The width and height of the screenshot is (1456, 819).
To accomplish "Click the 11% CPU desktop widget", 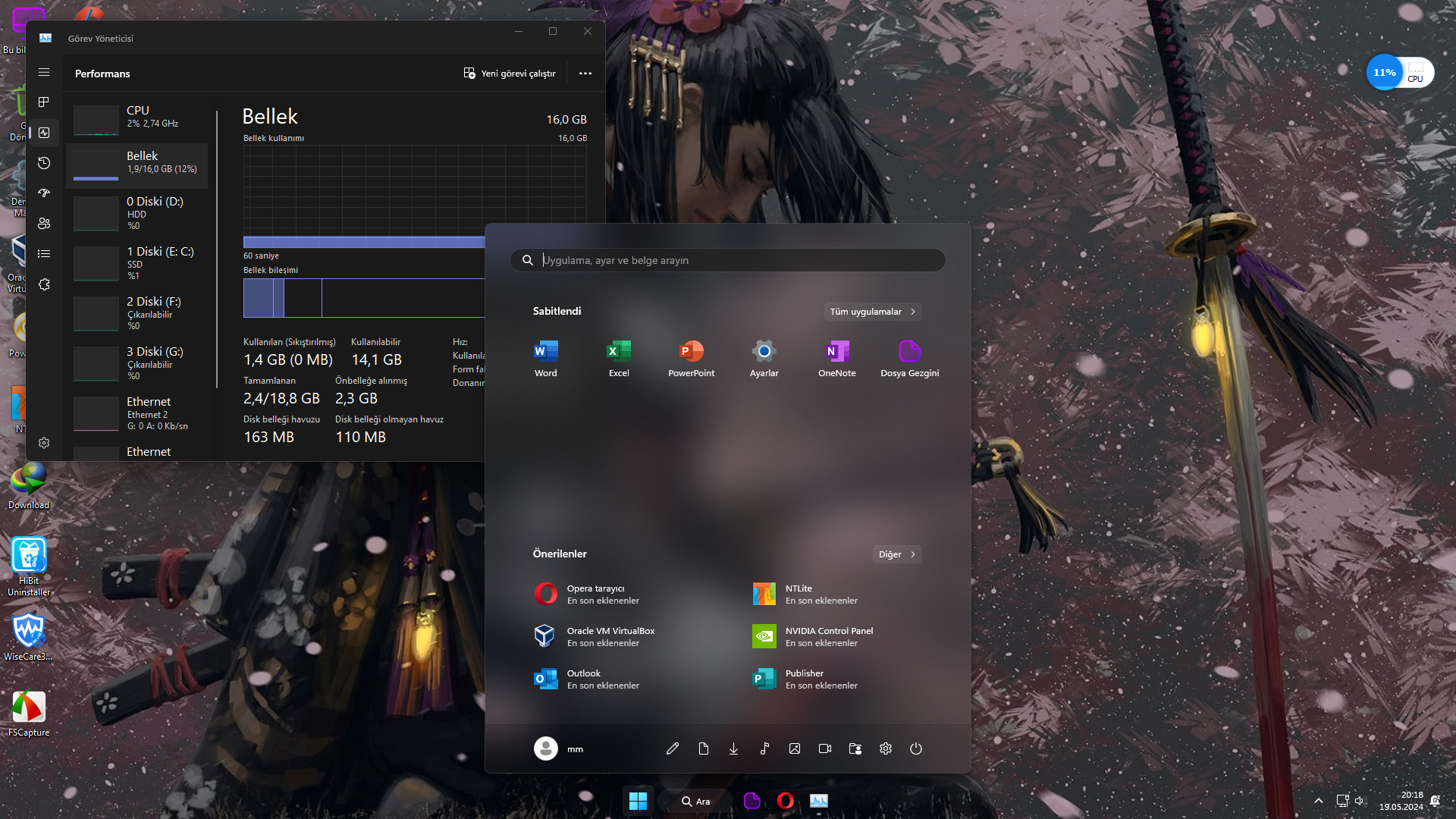I will pyautogui.click(x=1400, y=73).
